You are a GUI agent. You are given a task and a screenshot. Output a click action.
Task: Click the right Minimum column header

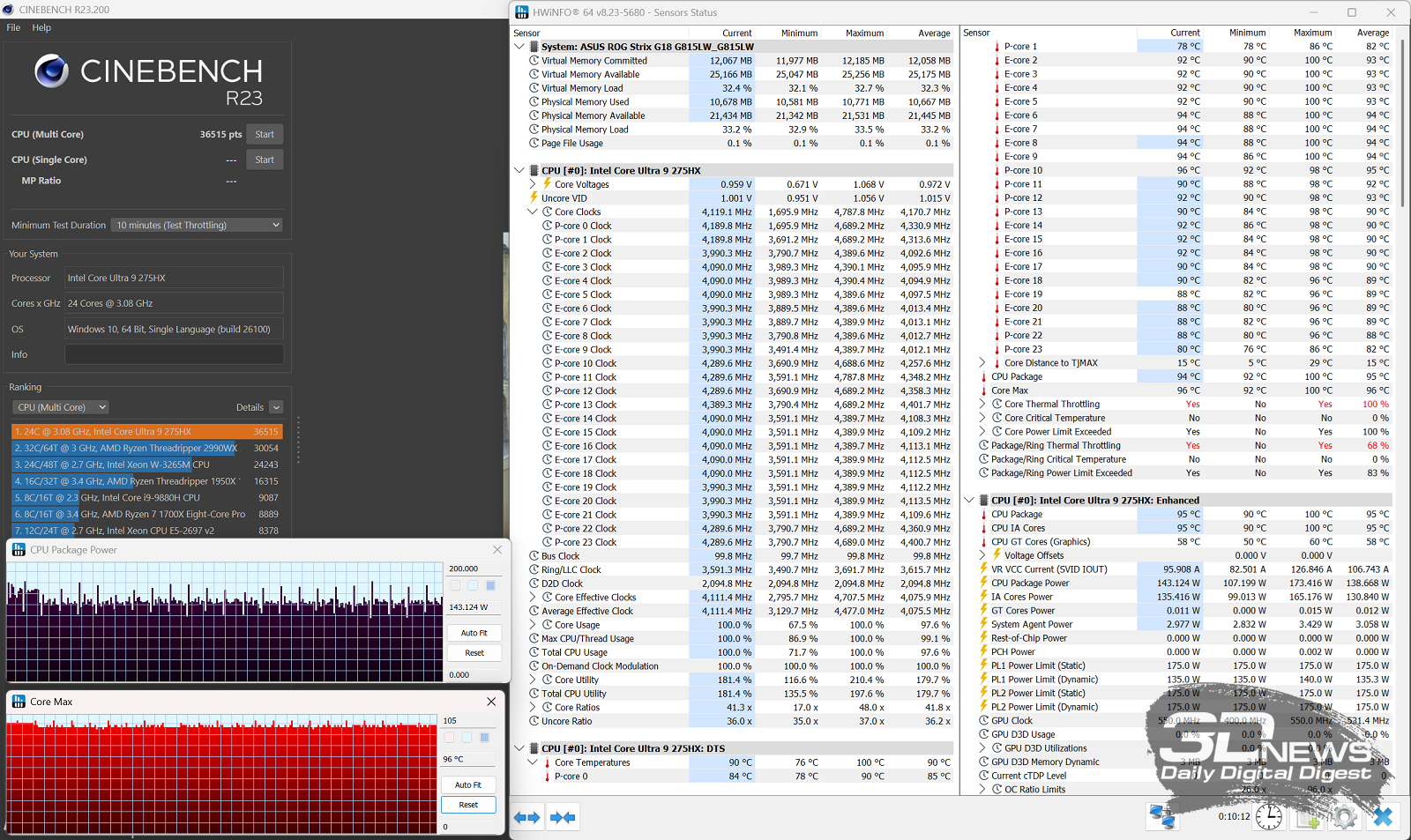tap(1247, 33)
